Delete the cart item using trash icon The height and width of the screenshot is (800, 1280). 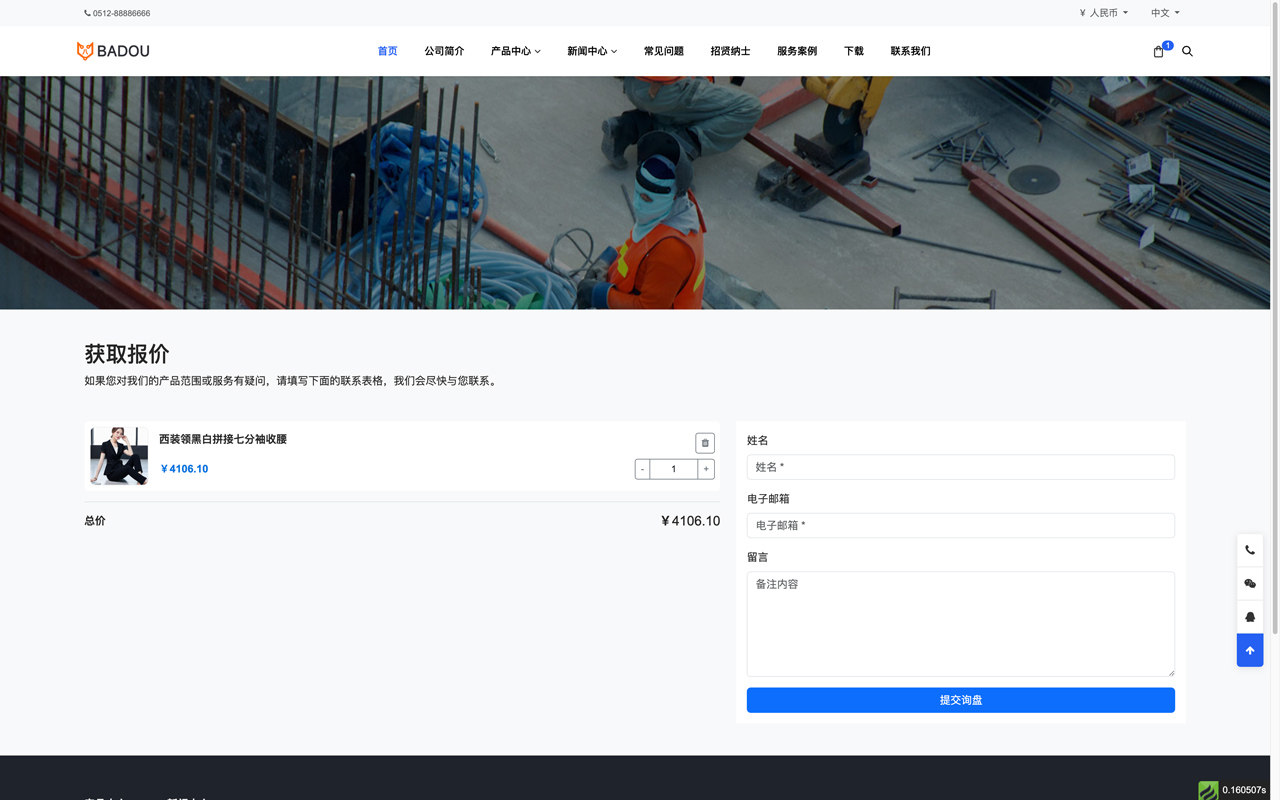click(x=705, y=442)
